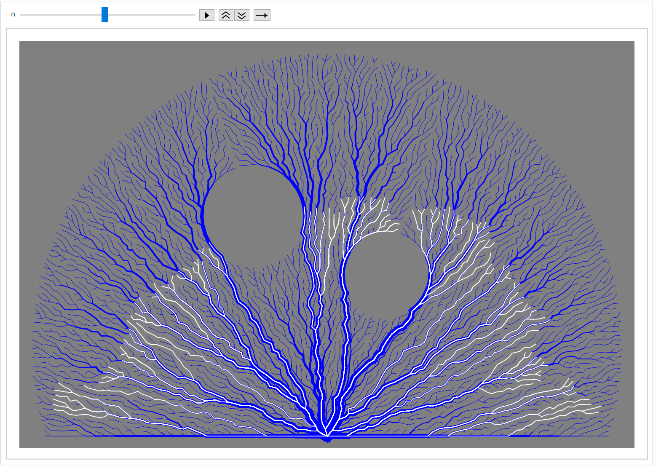Image resolution: width=655 pixels, height=468 pixels.
Task: Click inside the large upper-left gray circle
Action: 252,216
